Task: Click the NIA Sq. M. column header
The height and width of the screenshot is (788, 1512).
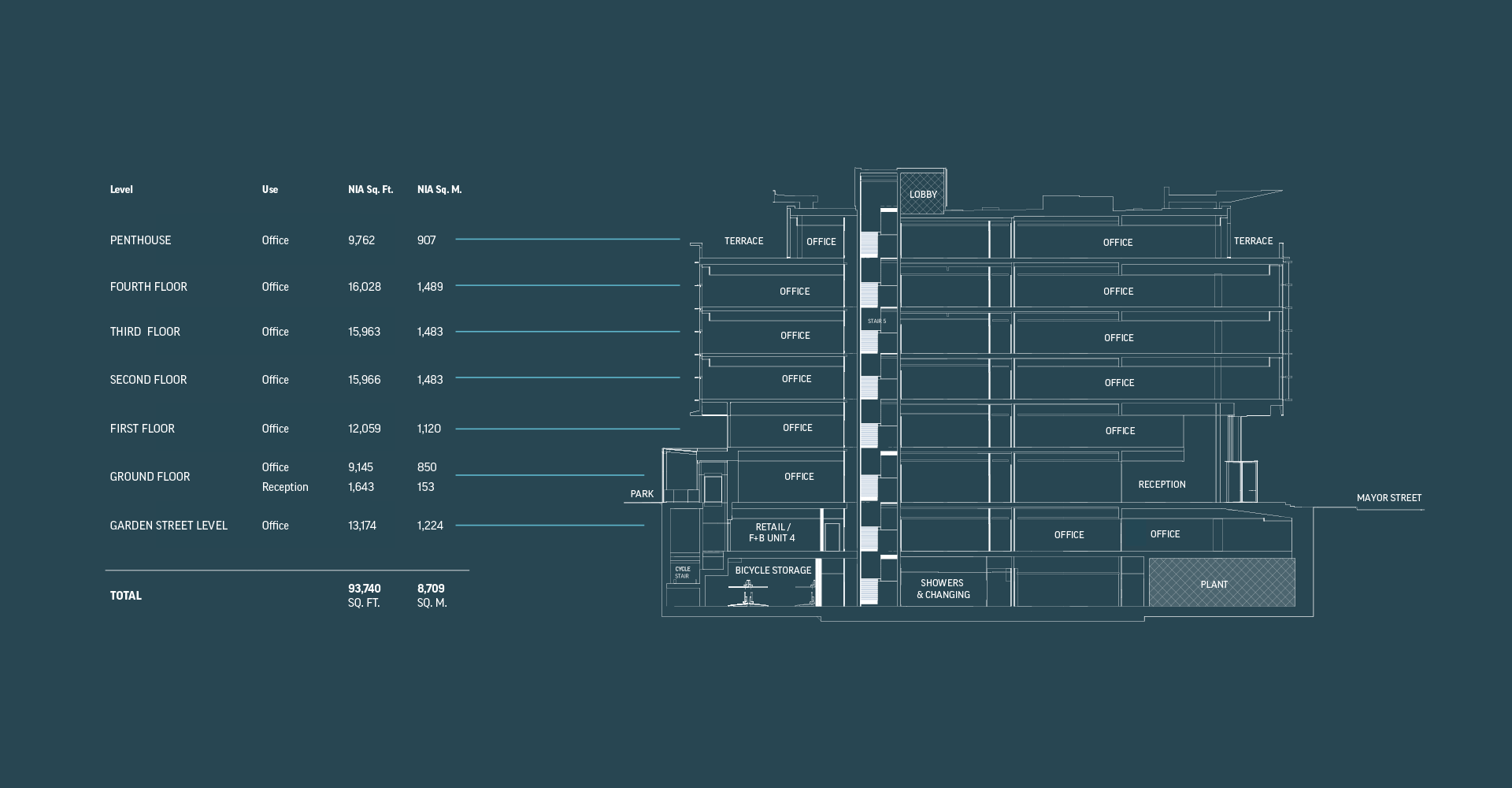Action: [439, 190]
